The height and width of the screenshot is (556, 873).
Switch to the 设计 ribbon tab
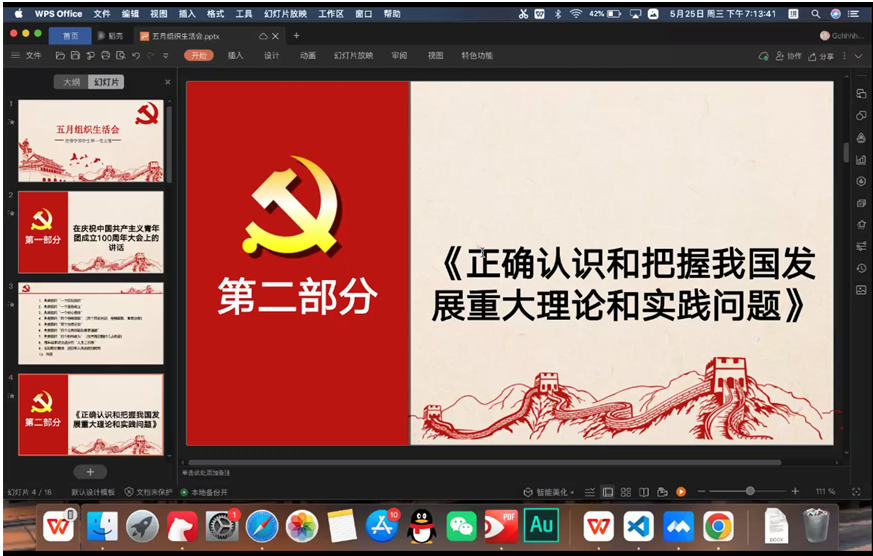tap(272, 56)
